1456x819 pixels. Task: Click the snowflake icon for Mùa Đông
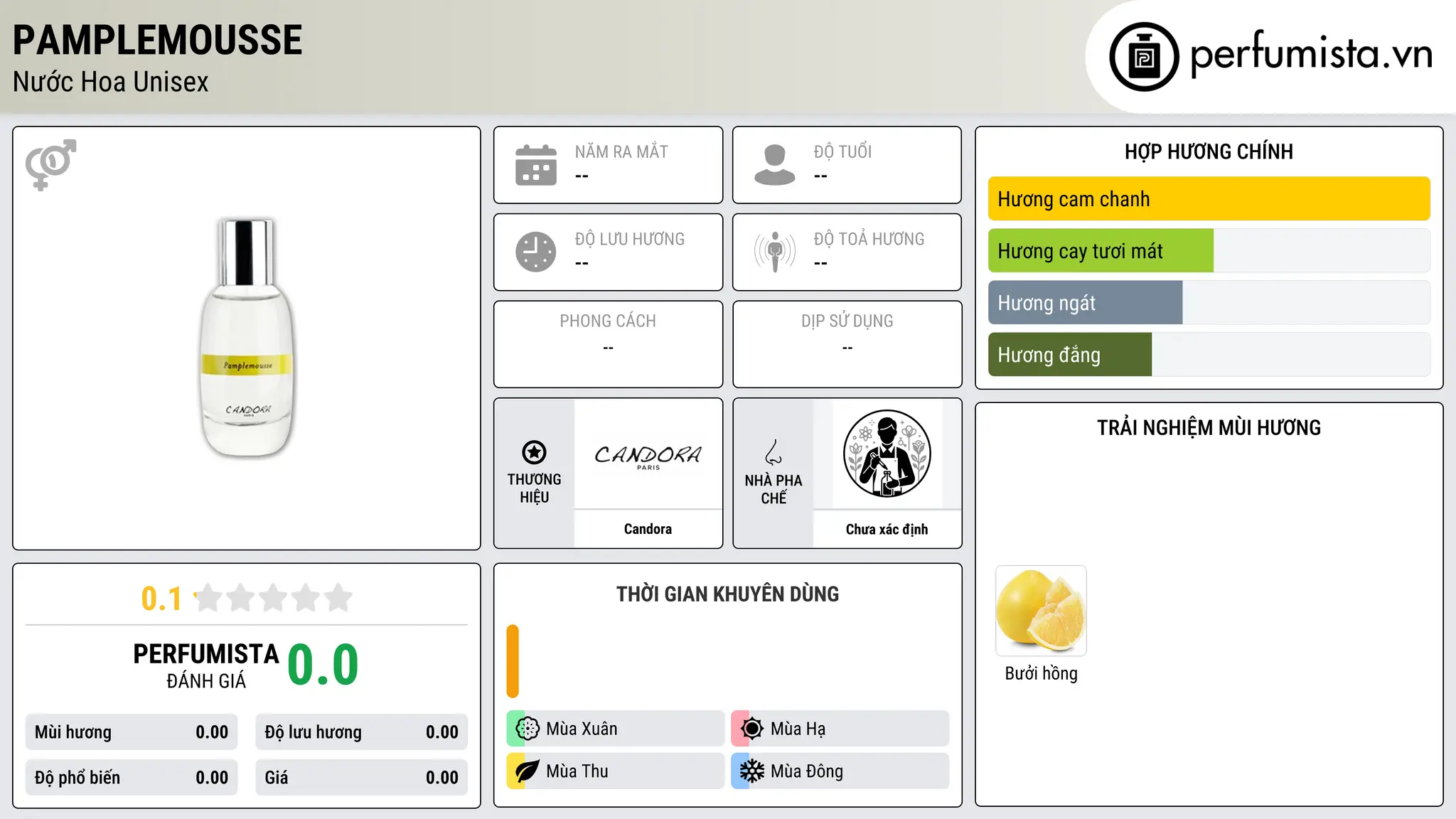click(752, 771)
